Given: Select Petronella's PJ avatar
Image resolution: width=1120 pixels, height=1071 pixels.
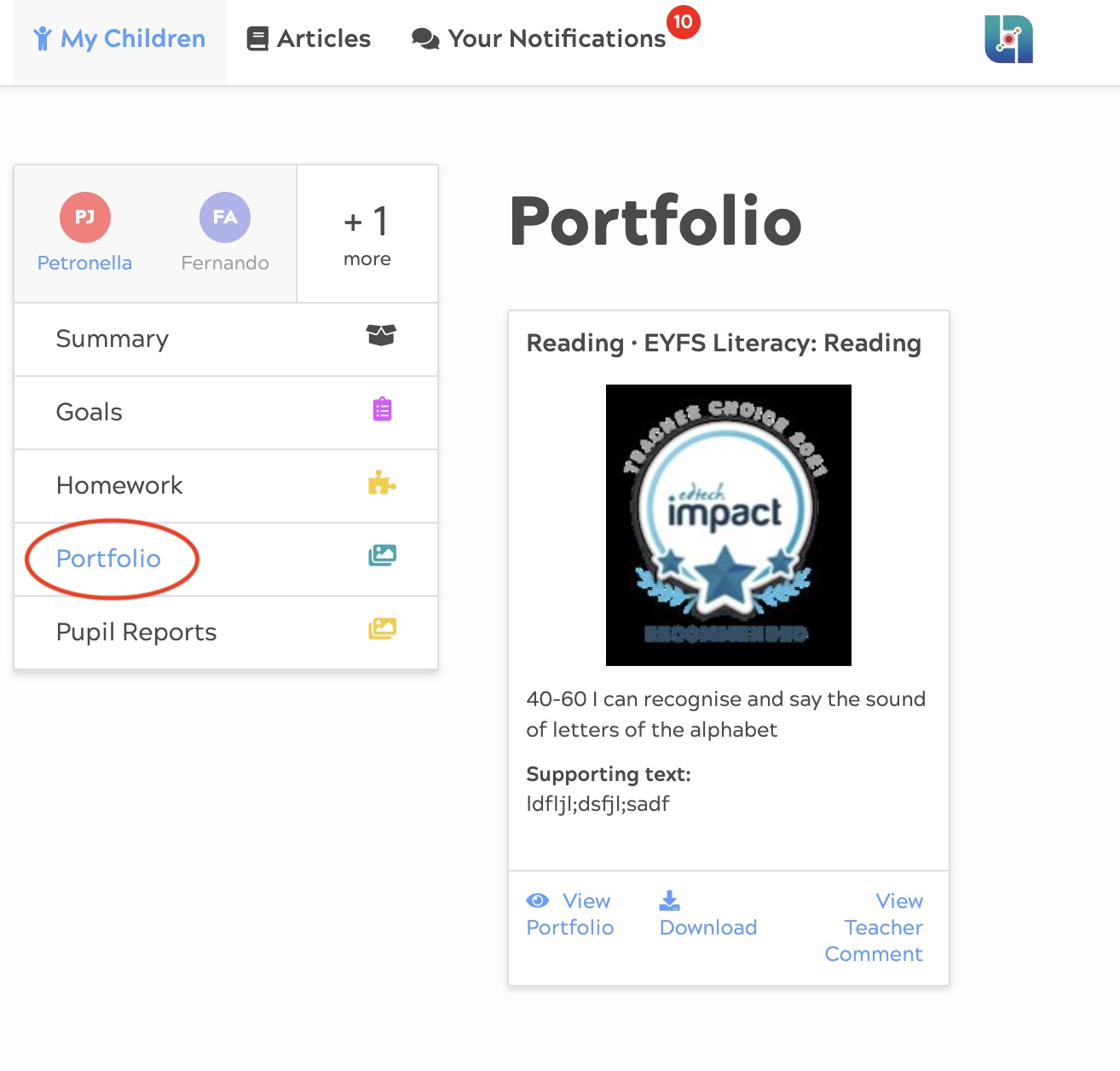Looking at the screenshot, I should (84, 217).
